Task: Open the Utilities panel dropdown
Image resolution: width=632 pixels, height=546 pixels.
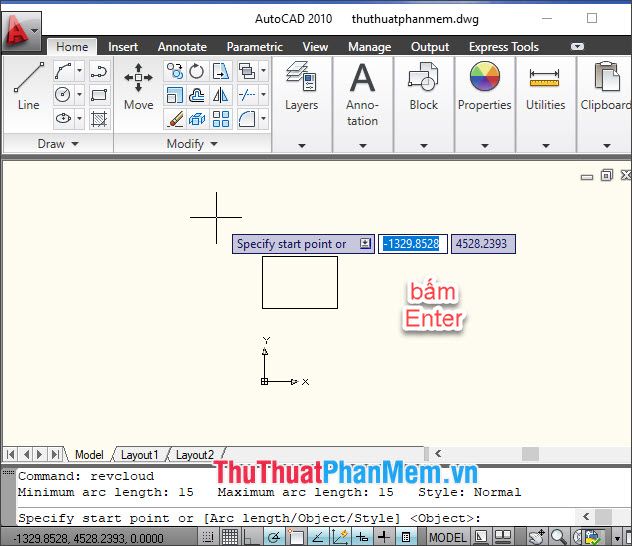Action: pos(546,145)
